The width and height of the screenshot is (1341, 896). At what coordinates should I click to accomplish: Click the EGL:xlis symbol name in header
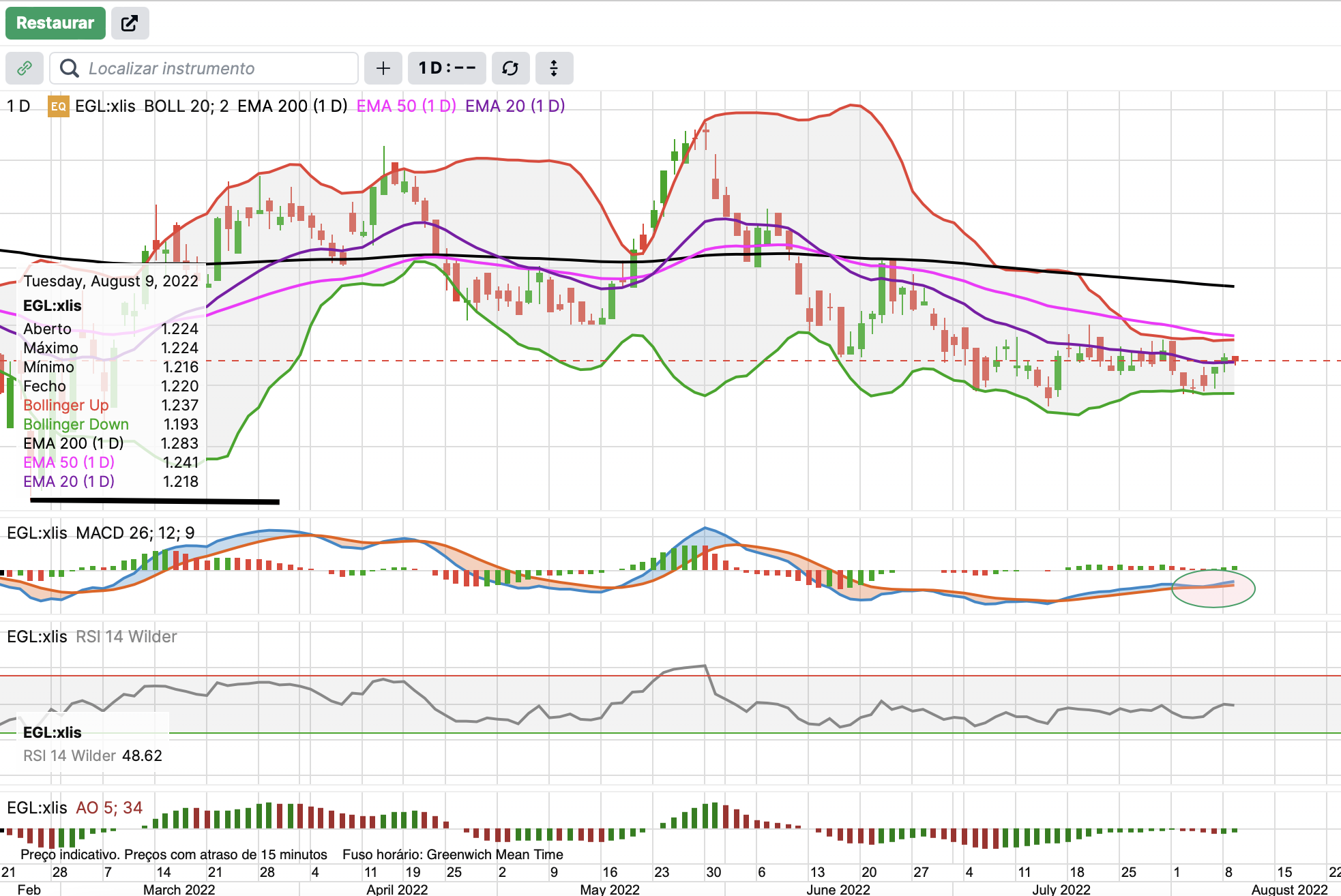pyautogui.click(x=105, y=106)
